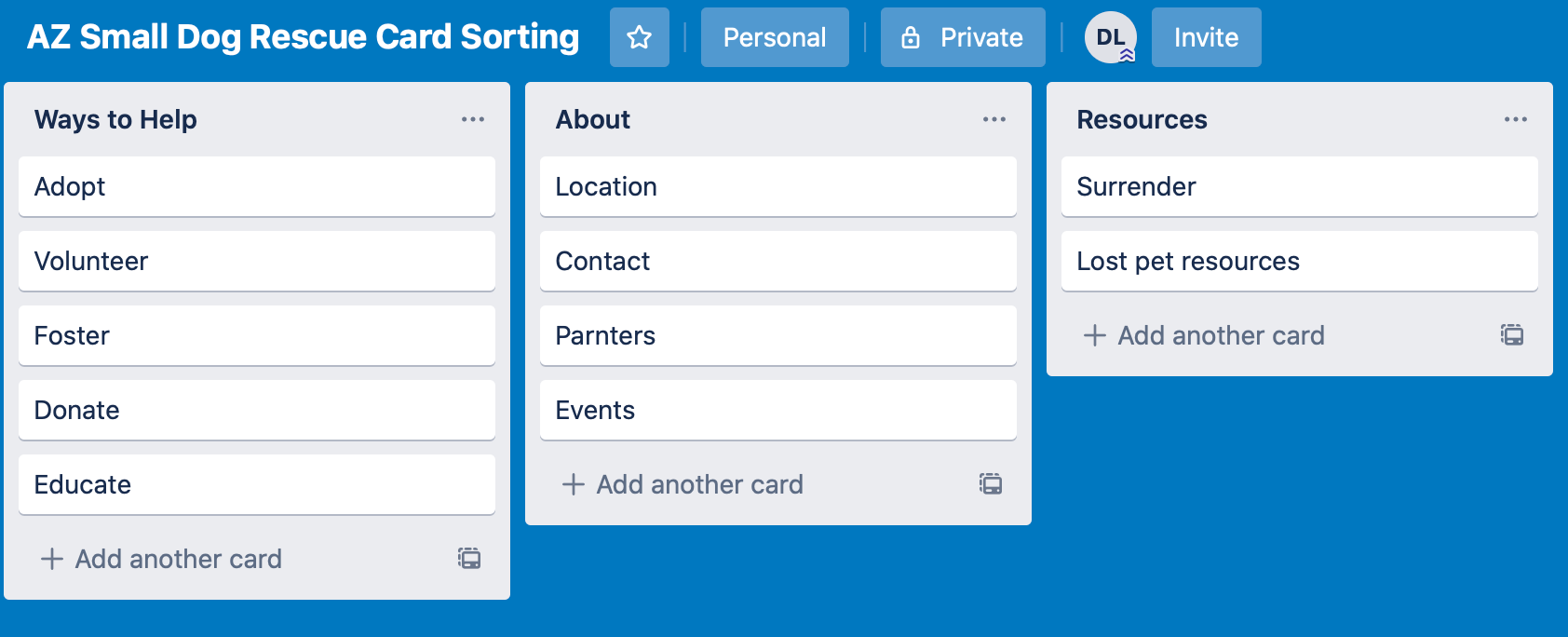Open the Volunteer card
This screenshot has height=637, width=1568.
point(257,261)
